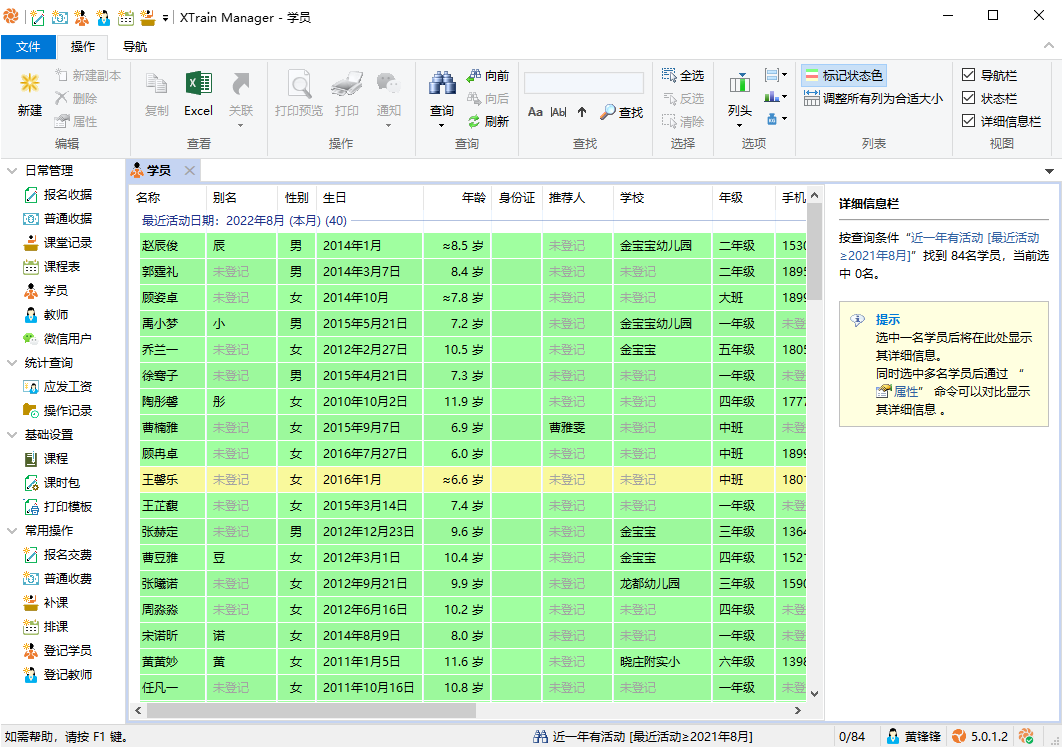The width and height of the screenshot is (1063, 748).
Task: Open 报名收据 in the navigation pane
Action: coord(58,195)
